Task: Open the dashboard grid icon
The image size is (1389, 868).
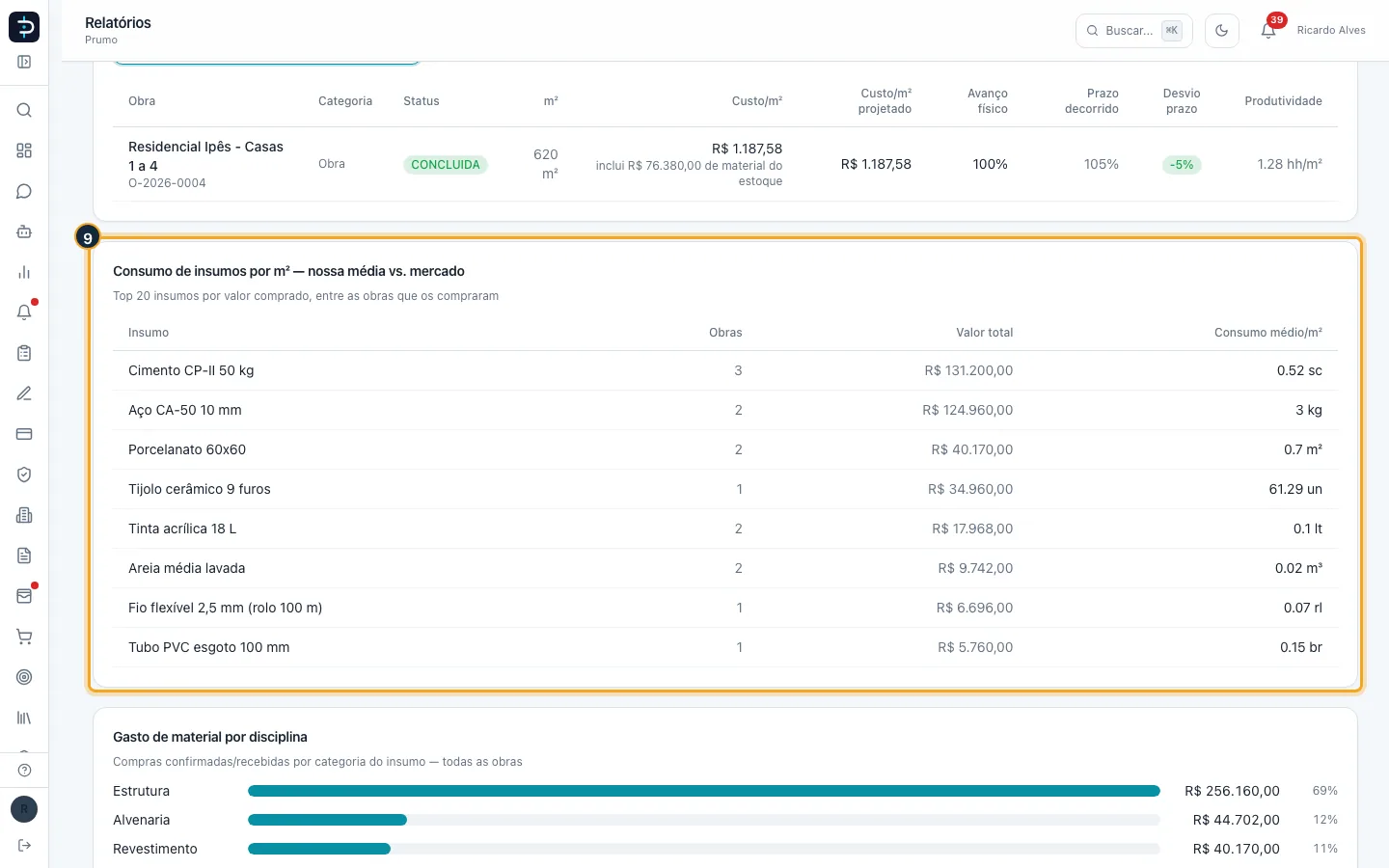Action: click(24, 150)
